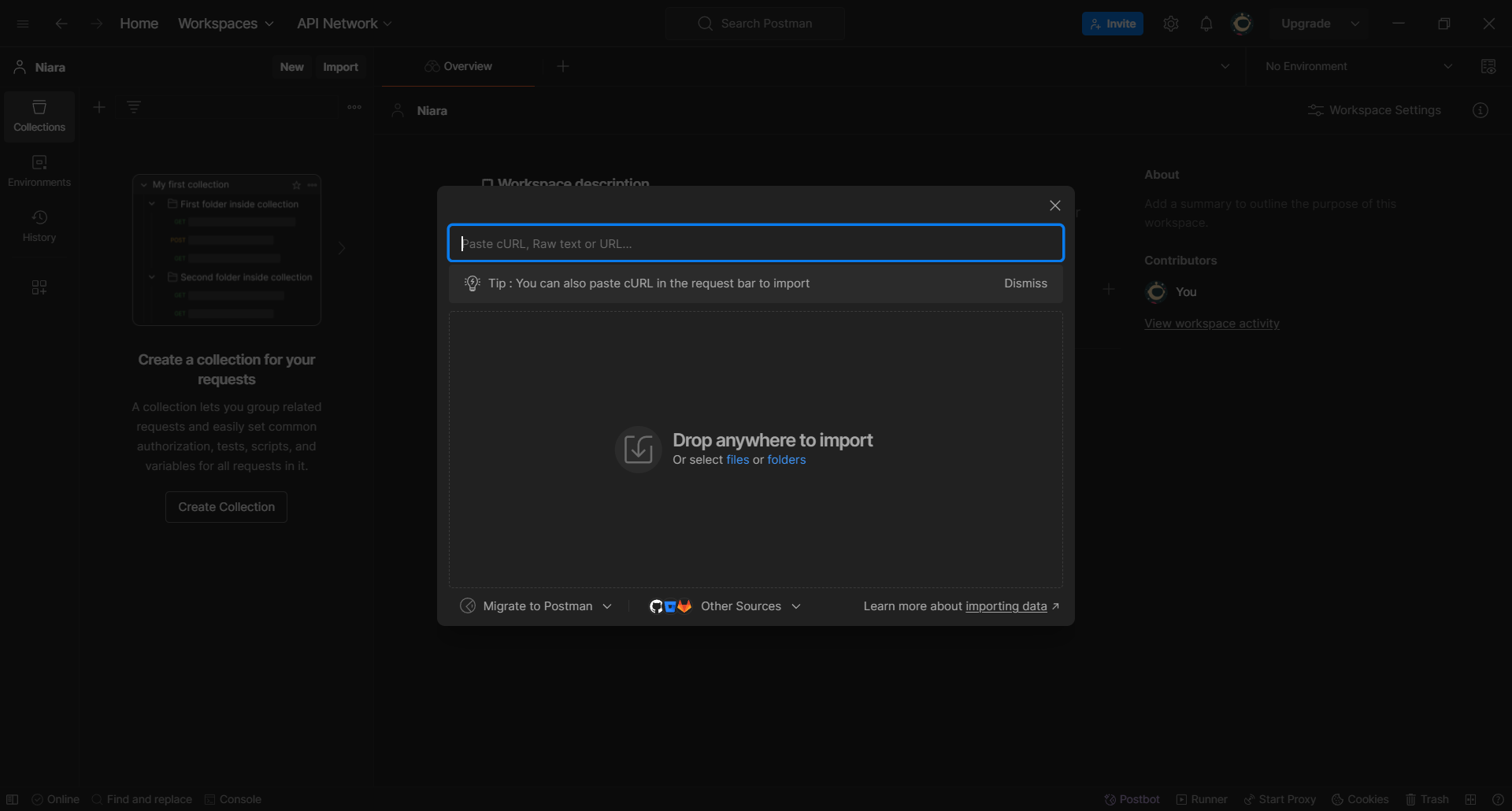Screen dimensions: 1512x811
Task: Open Cookies in status bar
Action: [x=1360, y=799]
